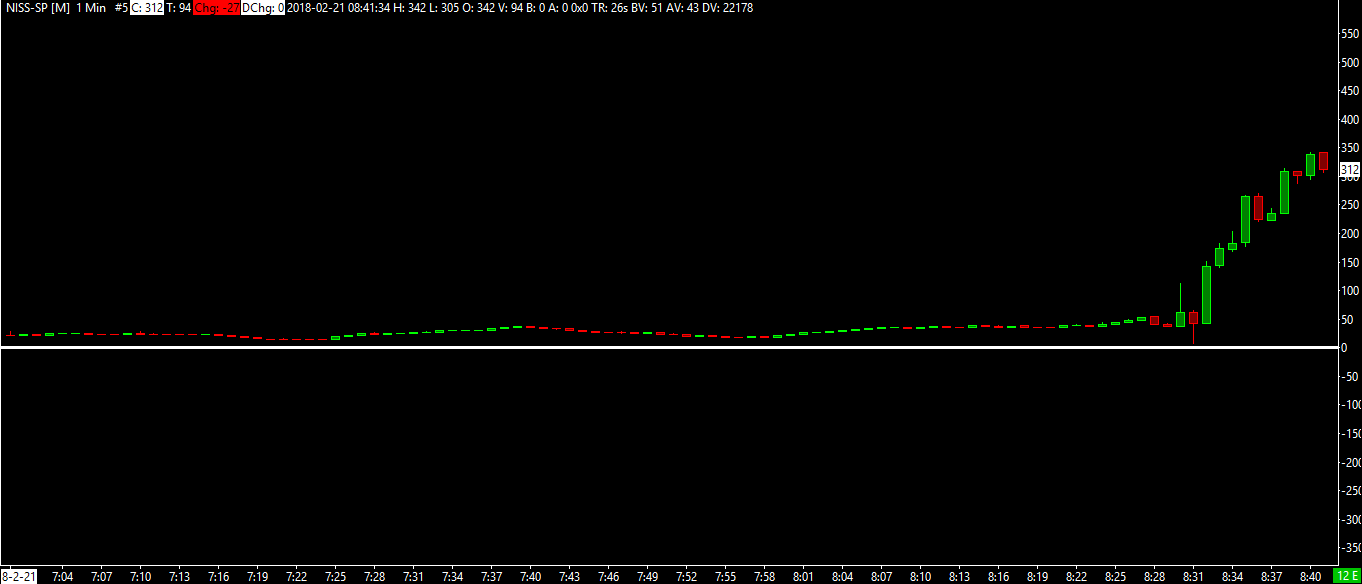Click the 8:10 time axis label
Viewport: 1362px width, 584px height.
(920, 576)
